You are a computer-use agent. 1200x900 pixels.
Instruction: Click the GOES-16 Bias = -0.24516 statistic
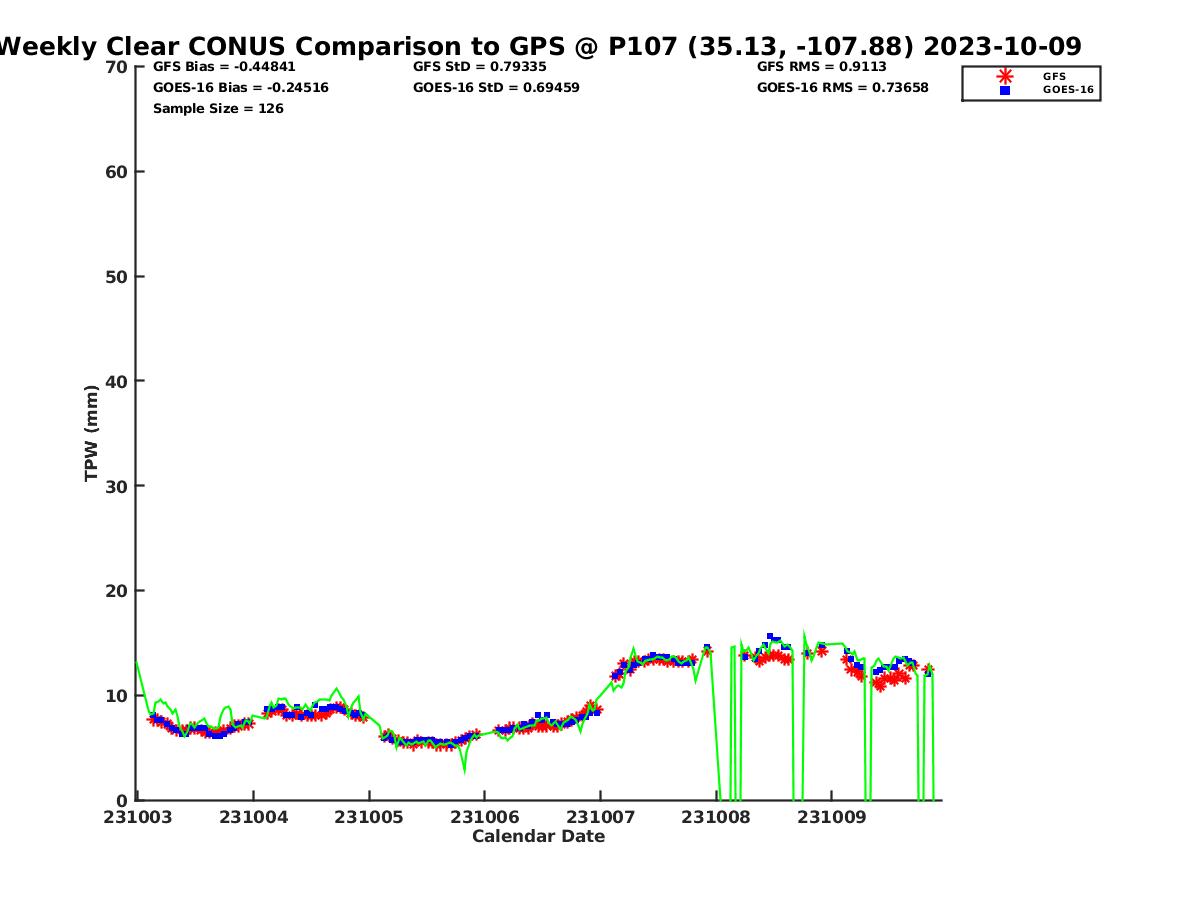point(241,88)
